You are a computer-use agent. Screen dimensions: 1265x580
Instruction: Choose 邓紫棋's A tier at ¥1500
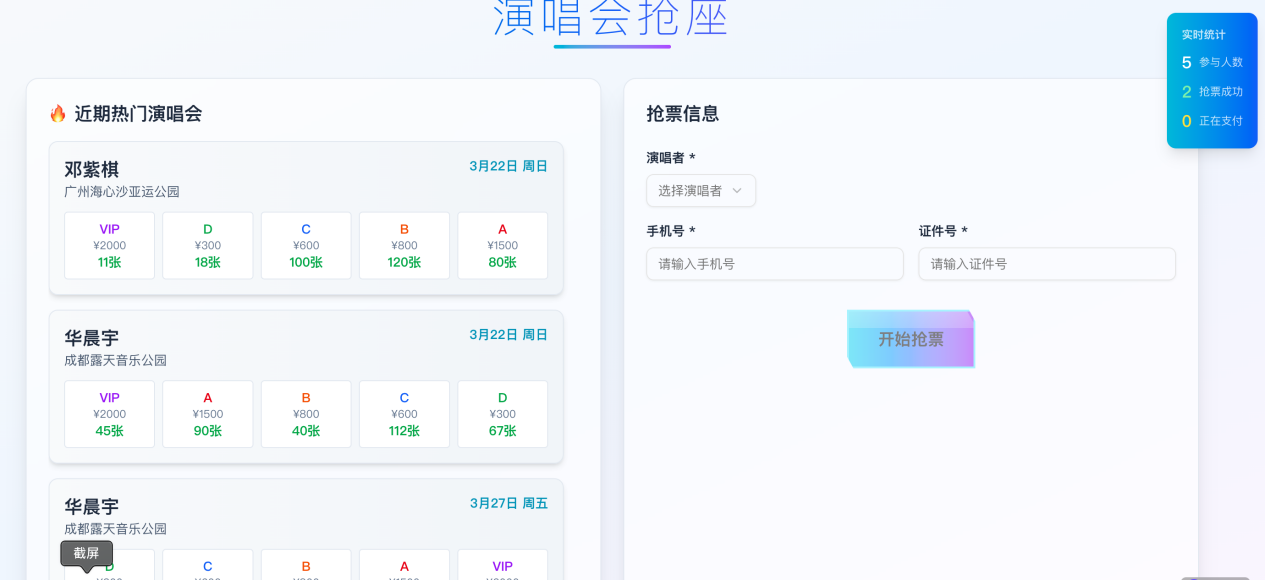[x=502, y=245]
